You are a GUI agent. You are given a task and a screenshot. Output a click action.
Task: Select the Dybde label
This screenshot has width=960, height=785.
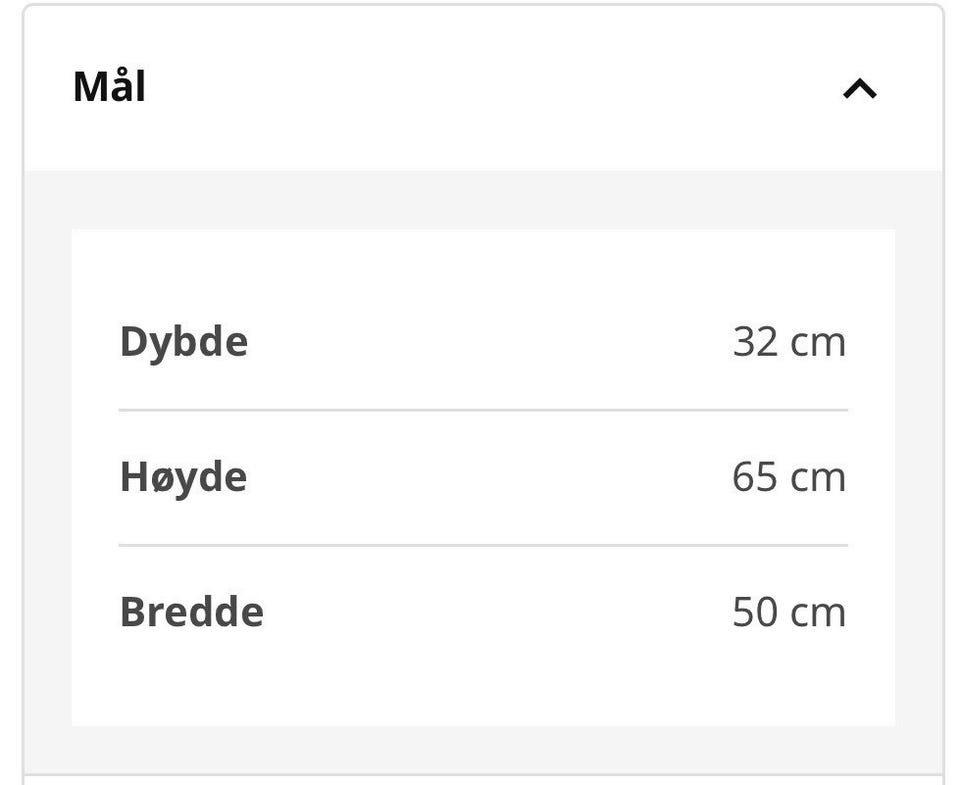[184, 342]
